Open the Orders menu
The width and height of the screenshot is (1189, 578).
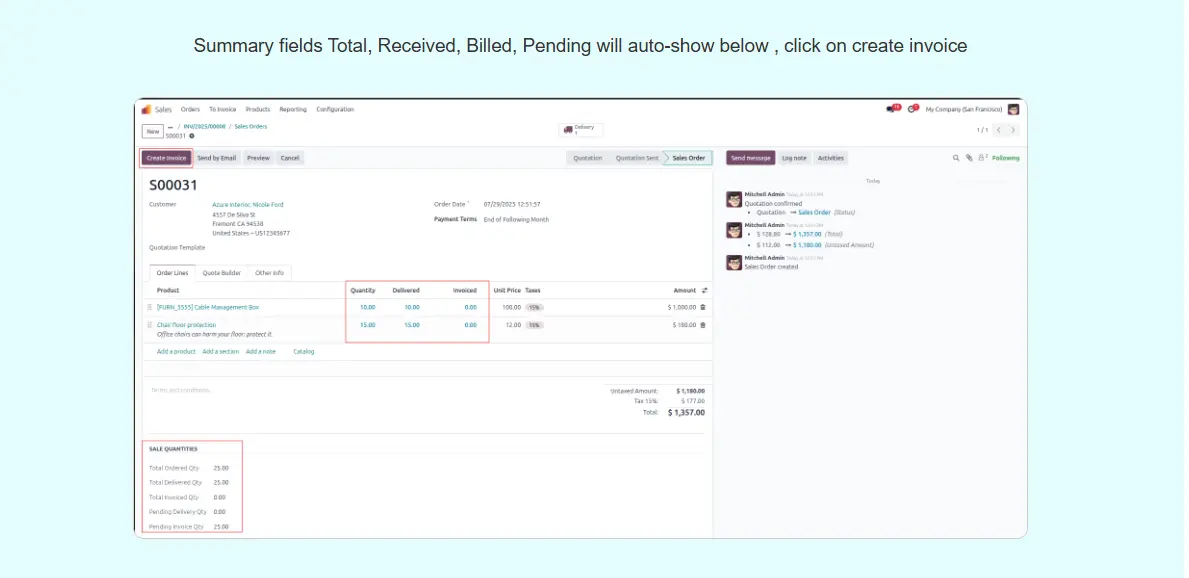[190, 109]
